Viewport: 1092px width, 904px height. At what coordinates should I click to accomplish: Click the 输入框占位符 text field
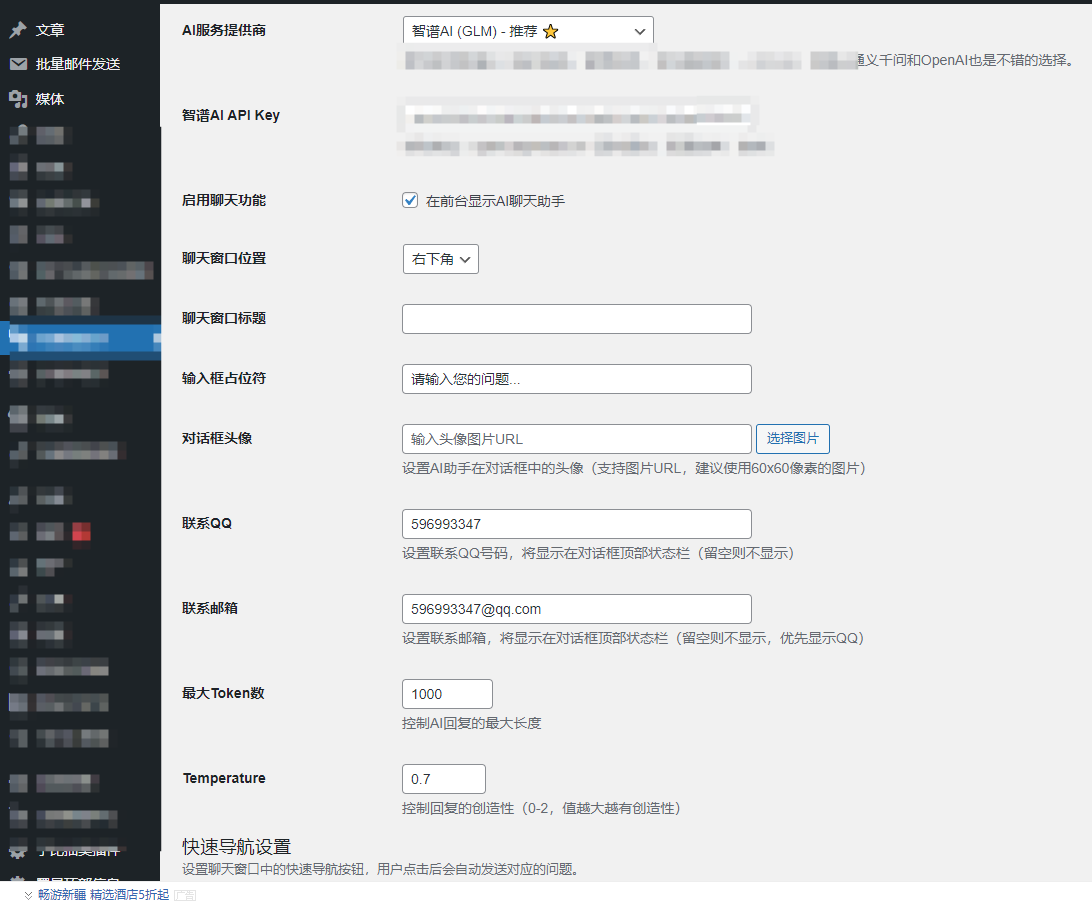(x=576, y=379)
